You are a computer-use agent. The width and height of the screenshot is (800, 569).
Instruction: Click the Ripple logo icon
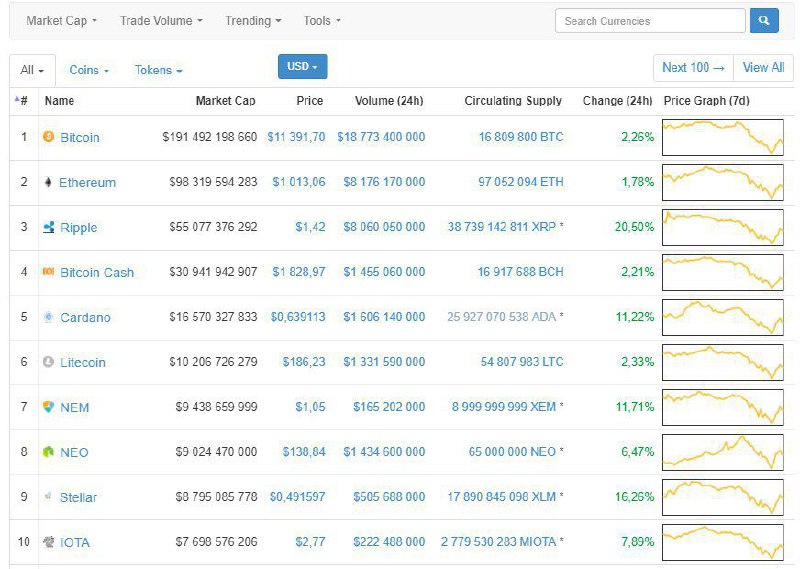point(48,227)
